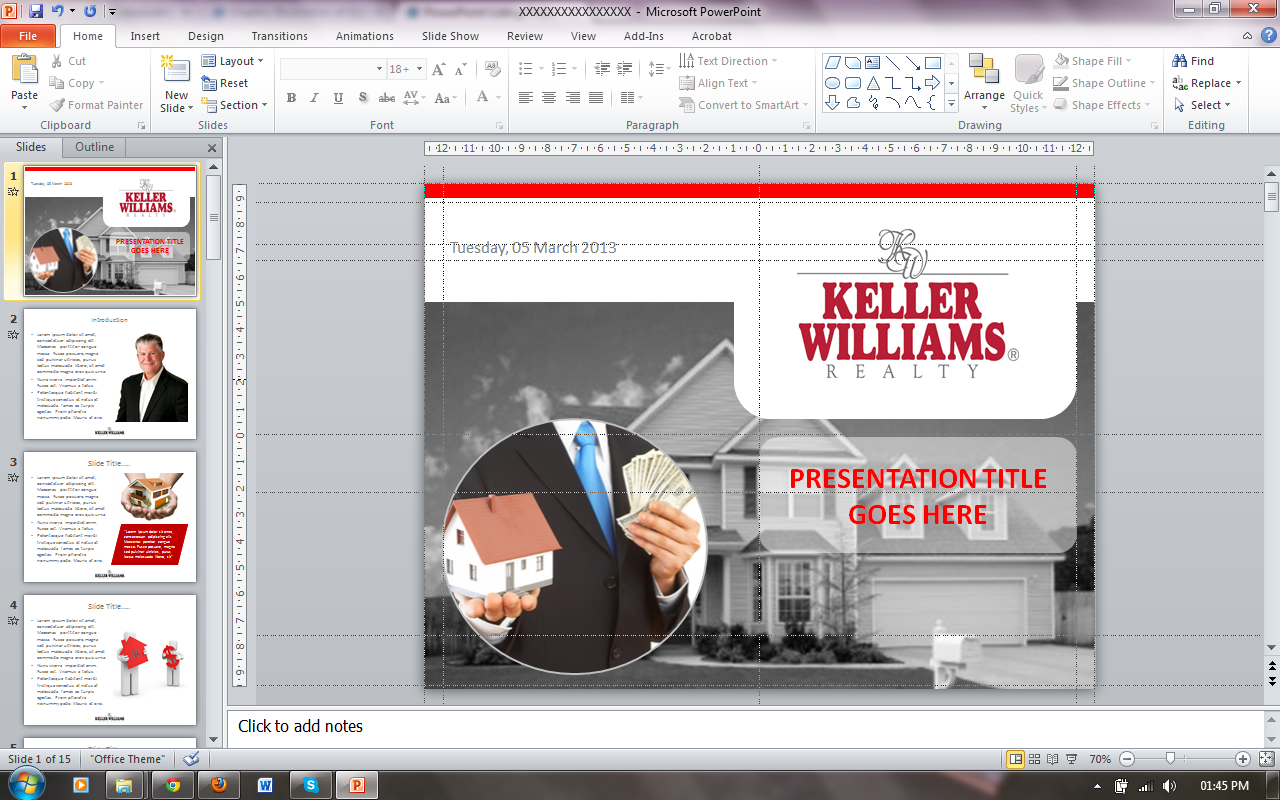Switch to the Outline pane tab
The width and height of the screenshot is (1280, 800).
click(95, 147)
